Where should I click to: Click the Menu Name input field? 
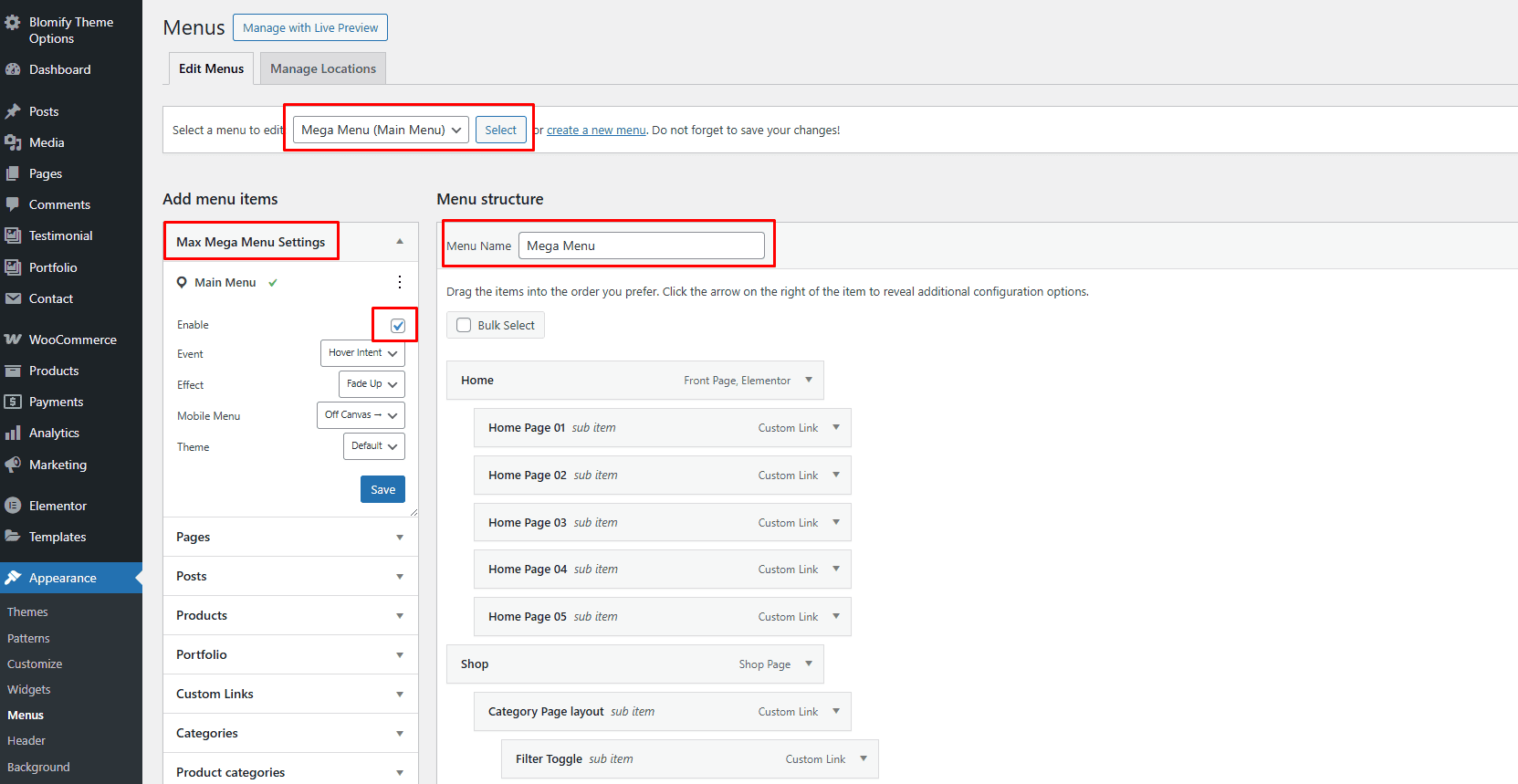(642, 246)
